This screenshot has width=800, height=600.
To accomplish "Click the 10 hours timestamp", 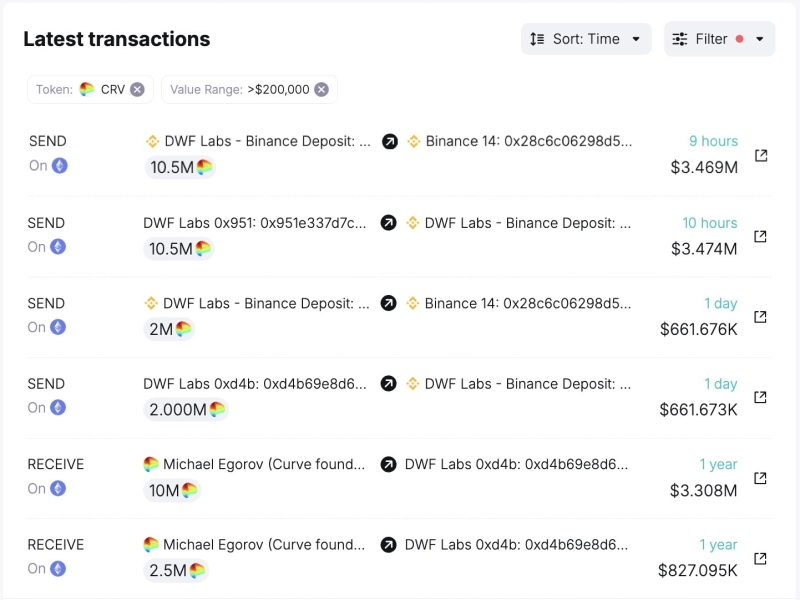I will click(709, 223).
